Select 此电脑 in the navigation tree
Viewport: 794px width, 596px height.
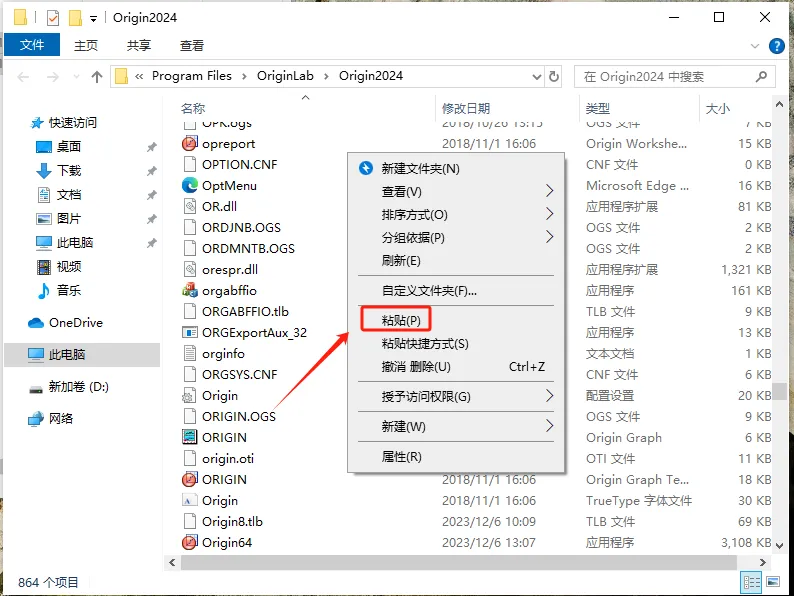point(82,354)
